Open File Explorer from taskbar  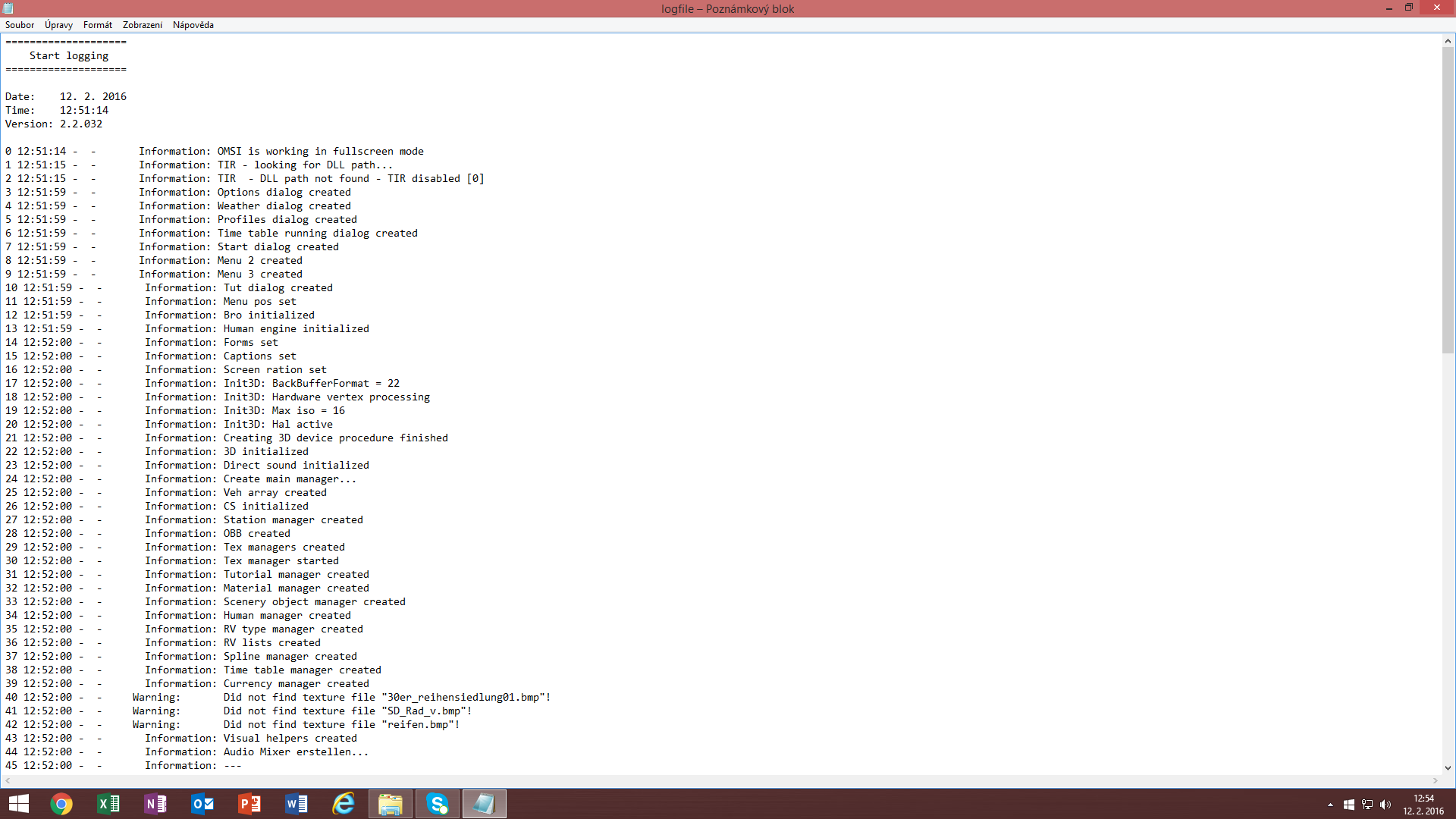click(391, 804)
